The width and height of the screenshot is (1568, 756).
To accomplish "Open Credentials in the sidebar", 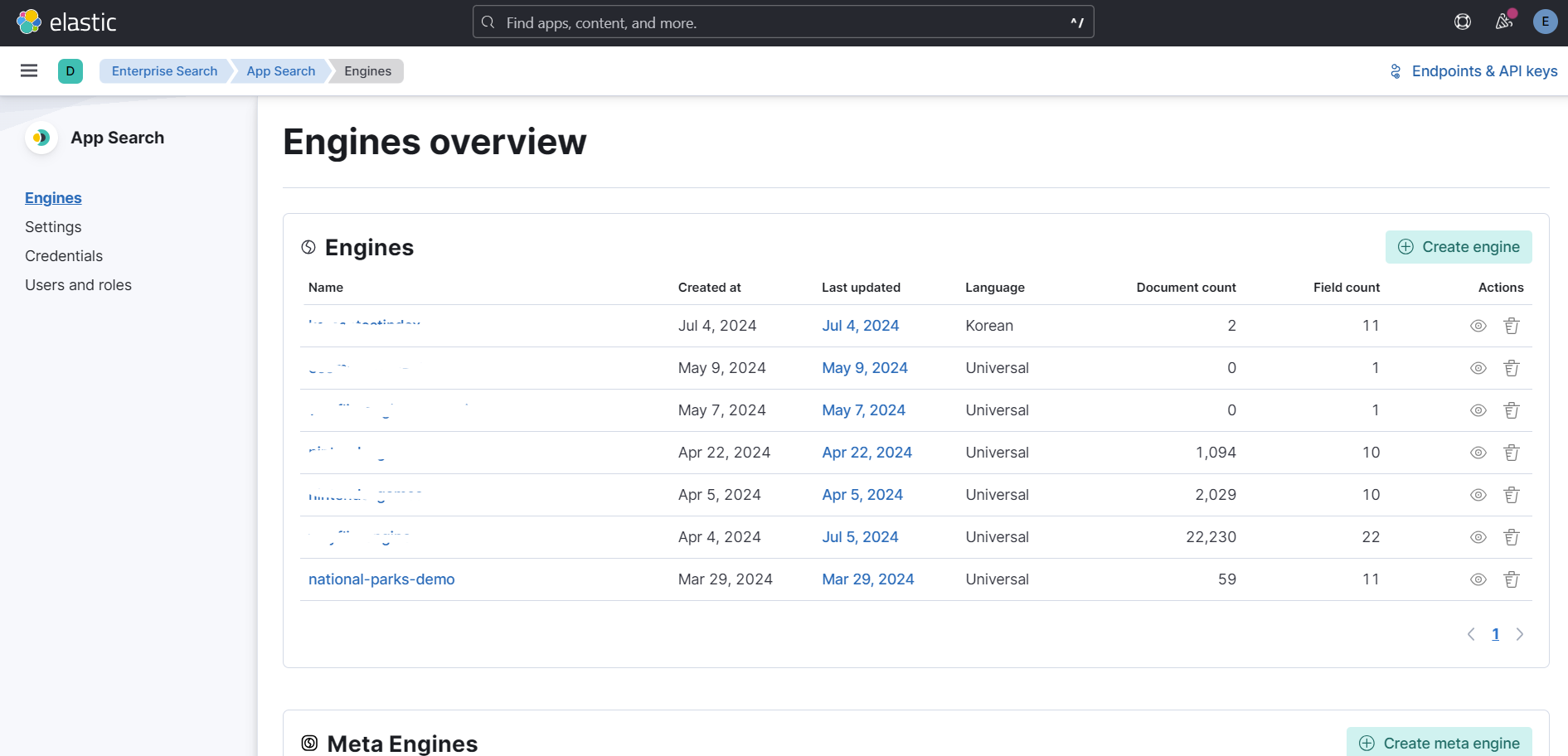I will click(64, 256).
